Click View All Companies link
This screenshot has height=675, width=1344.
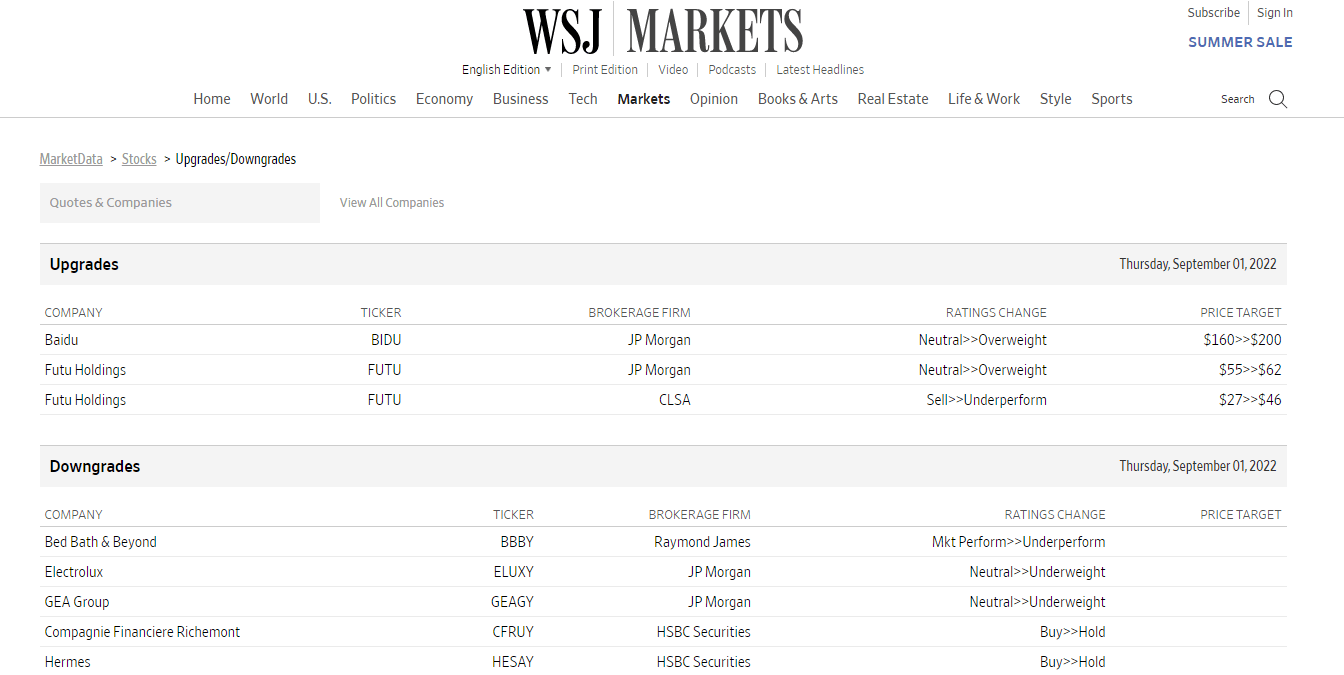click(x=392, y=203)
